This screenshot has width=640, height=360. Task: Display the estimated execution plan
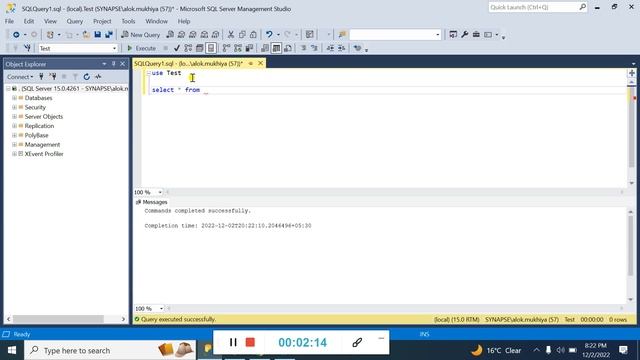tap(188, 48)
